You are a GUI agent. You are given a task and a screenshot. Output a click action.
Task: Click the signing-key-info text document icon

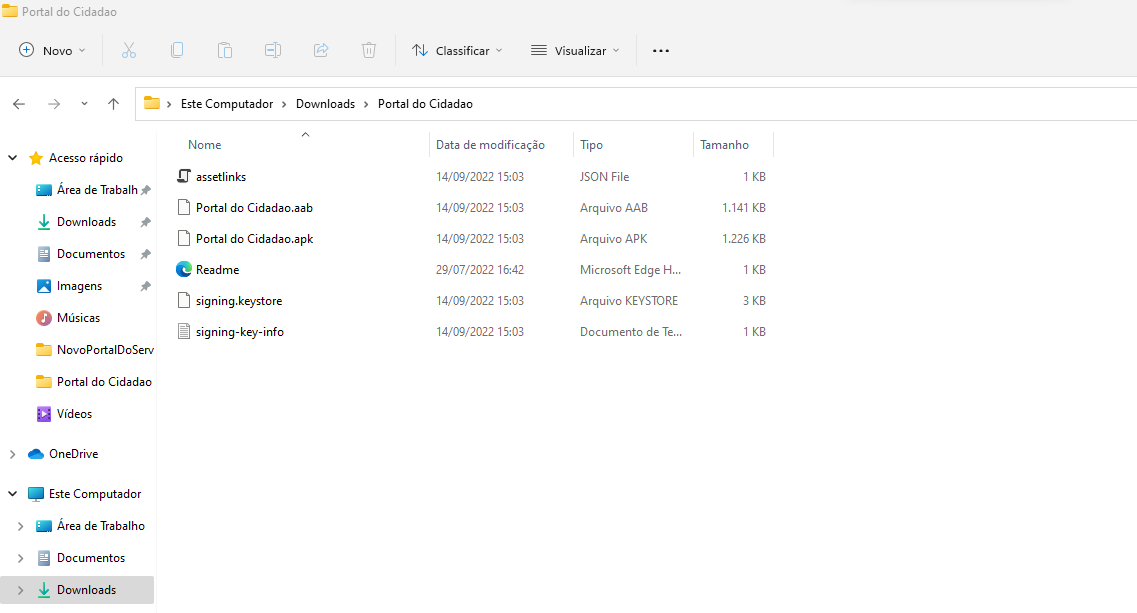pos(184,332)
